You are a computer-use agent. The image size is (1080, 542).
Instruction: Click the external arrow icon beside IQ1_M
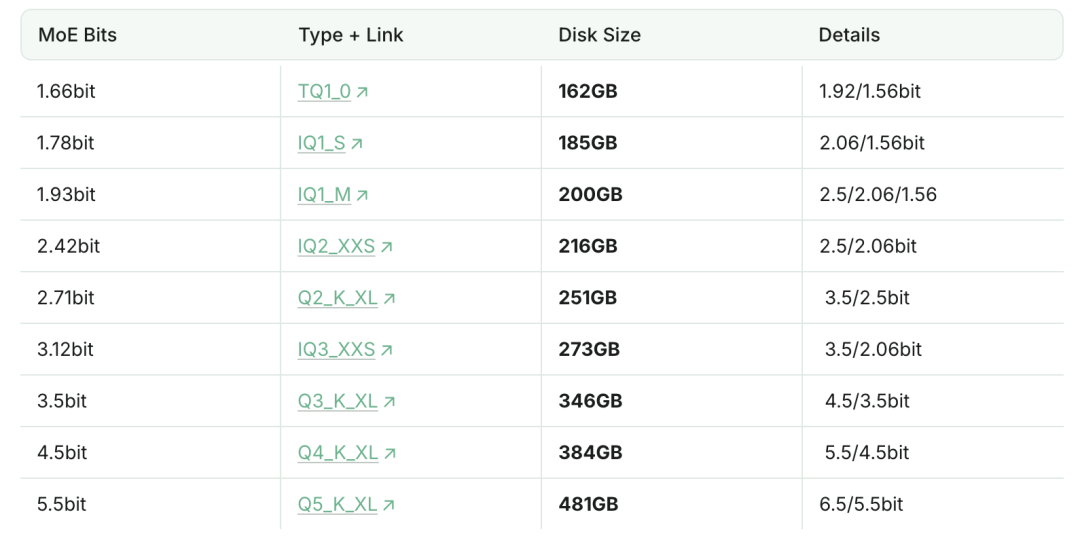[x=362, y=195]
